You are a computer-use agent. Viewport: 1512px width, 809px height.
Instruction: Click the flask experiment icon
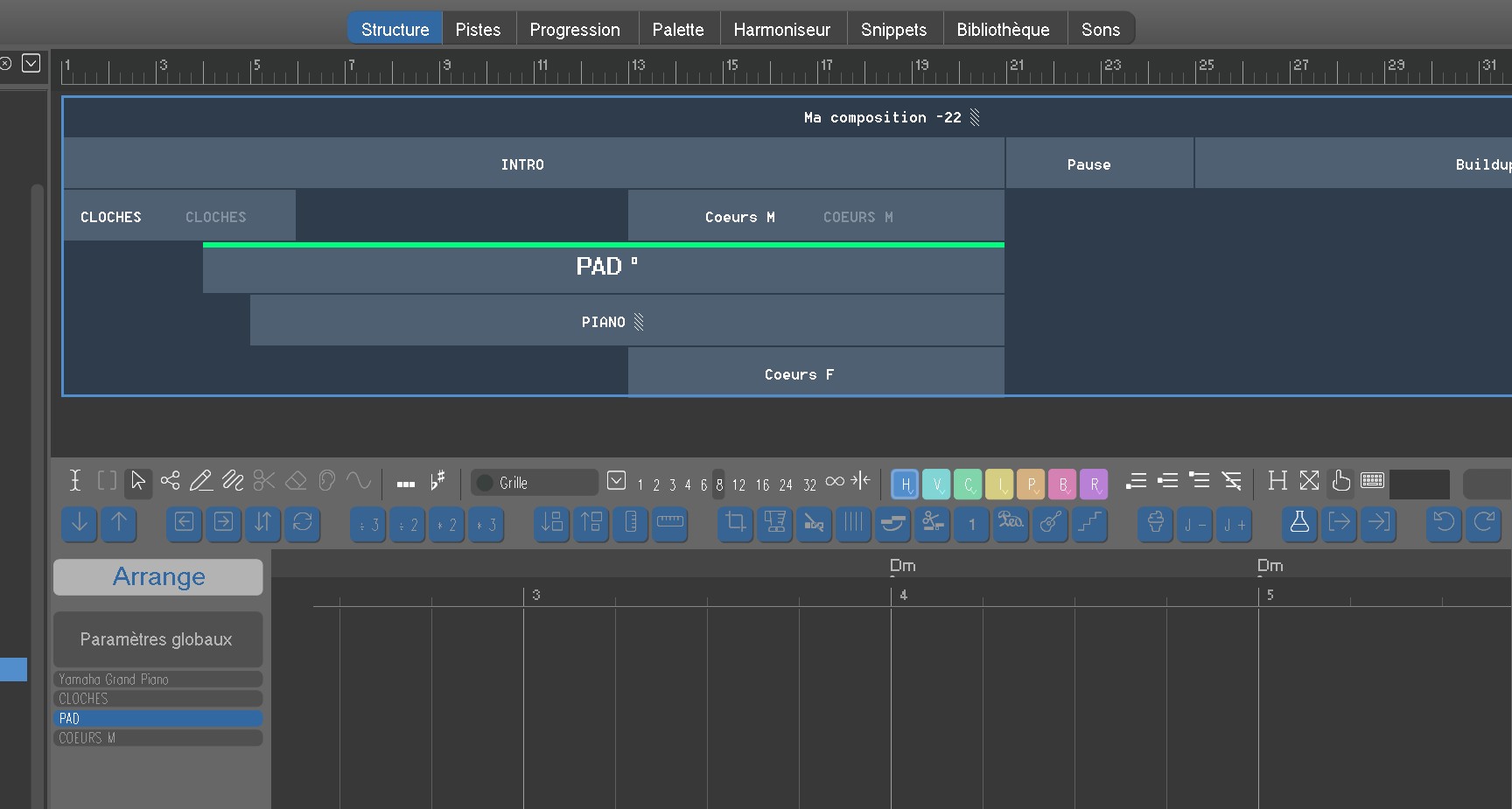[1299, 523]
